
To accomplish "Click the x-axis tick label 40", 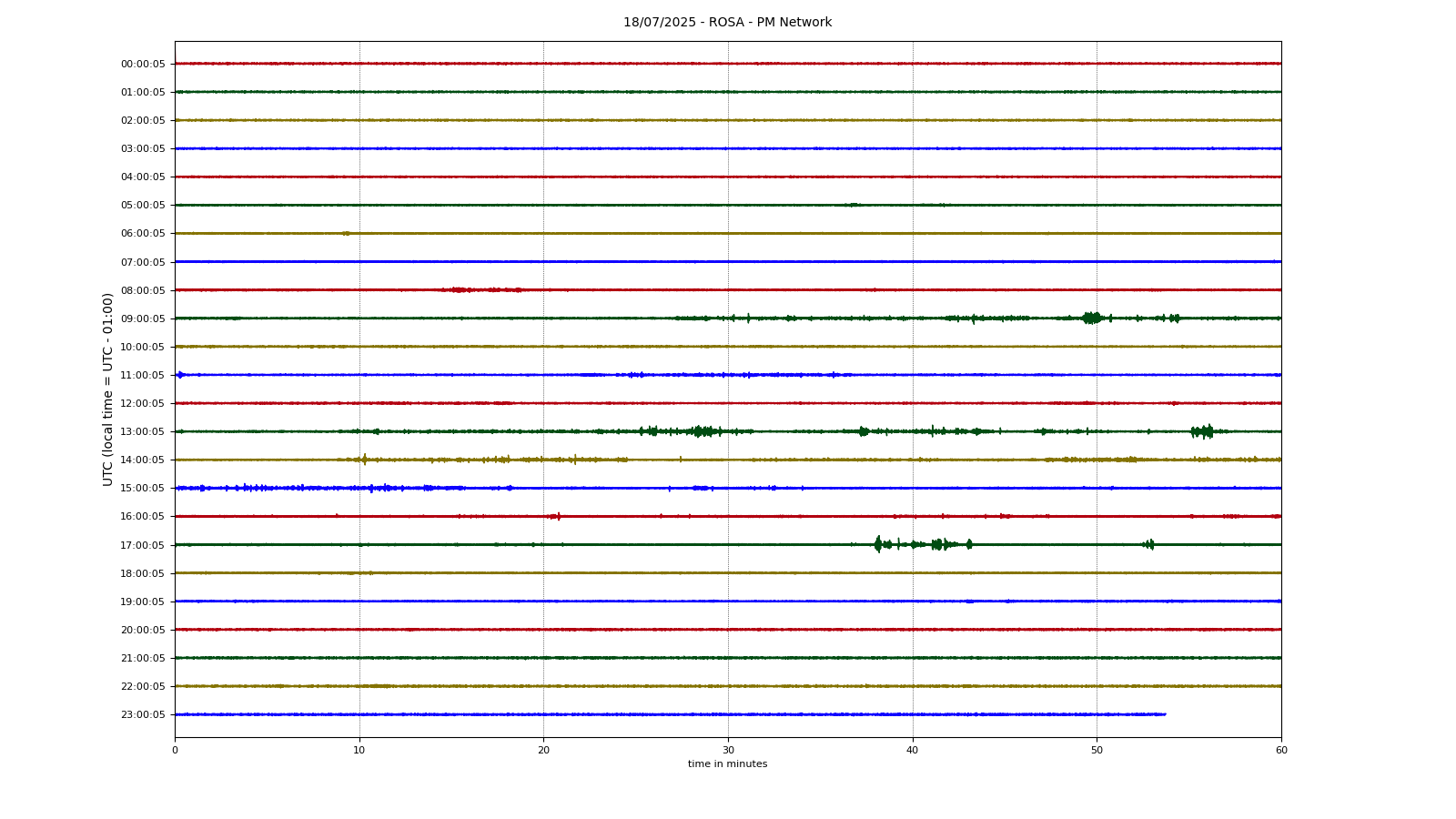I will [913, 750].
